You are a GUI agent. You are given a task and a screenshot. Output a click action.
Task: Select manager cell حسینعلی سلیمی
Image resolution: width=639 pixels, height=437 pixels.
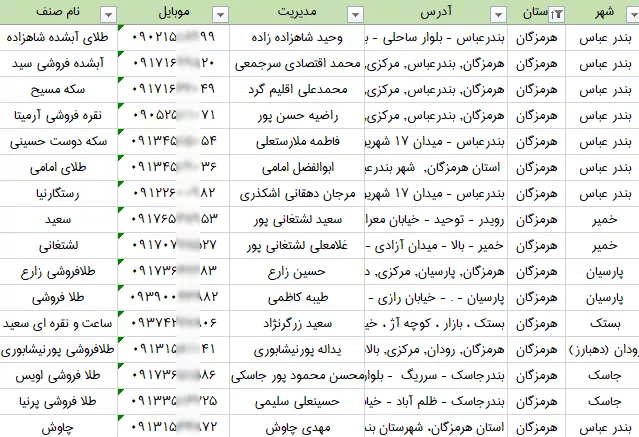297,402
